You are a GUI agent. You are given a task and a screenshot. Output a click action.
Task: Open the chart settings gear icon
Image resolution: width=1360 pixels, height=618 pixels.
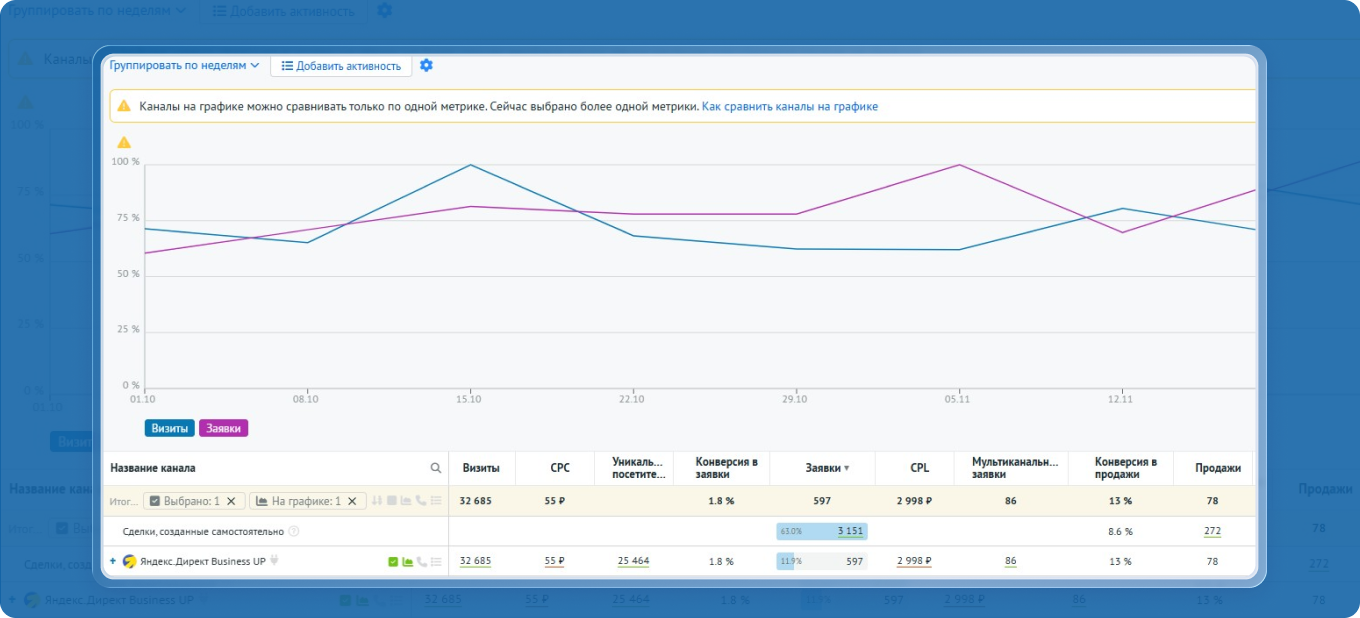(427, 65)
